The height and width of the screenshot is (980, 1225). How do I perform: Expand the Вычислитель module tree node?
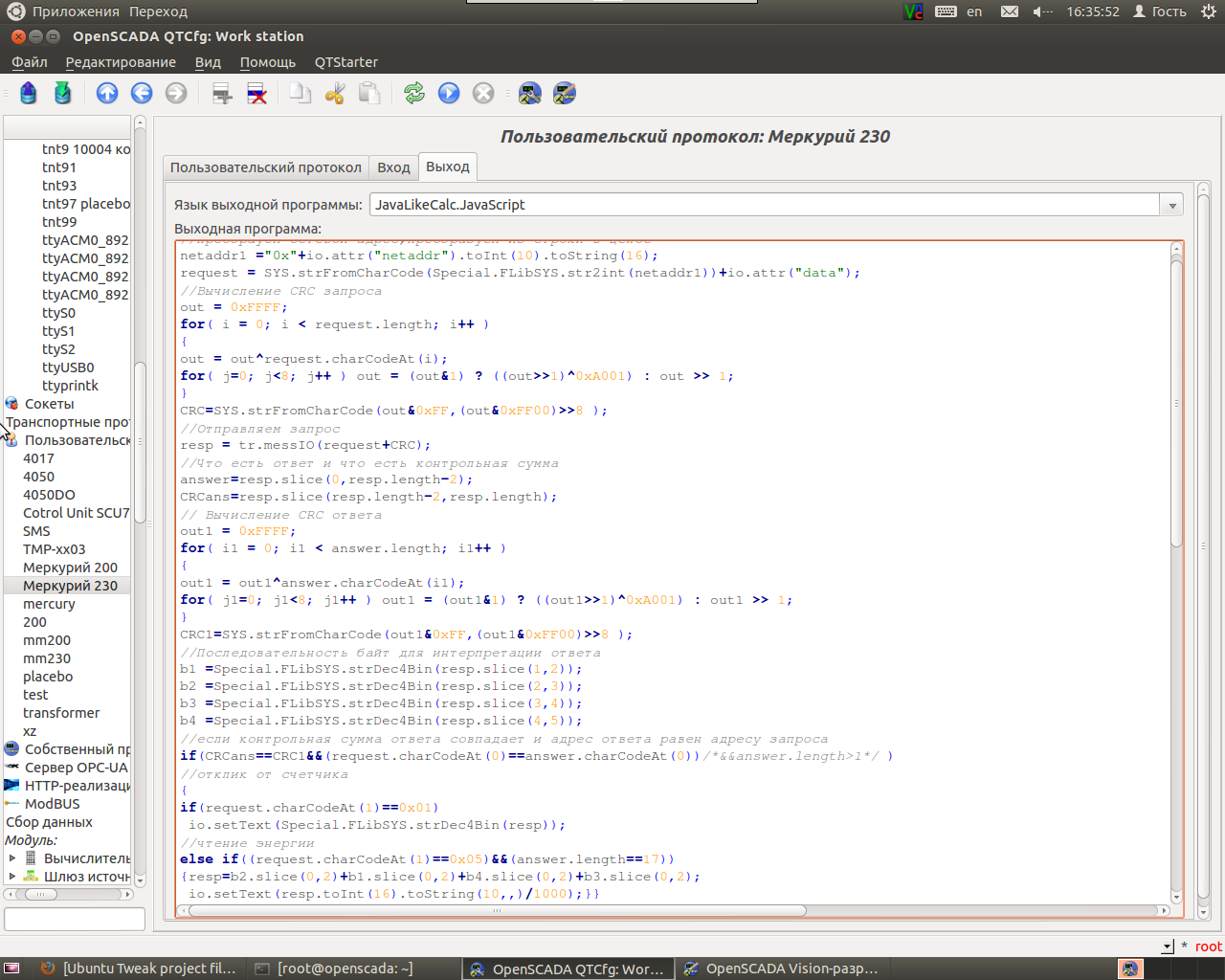pos(12,858)
